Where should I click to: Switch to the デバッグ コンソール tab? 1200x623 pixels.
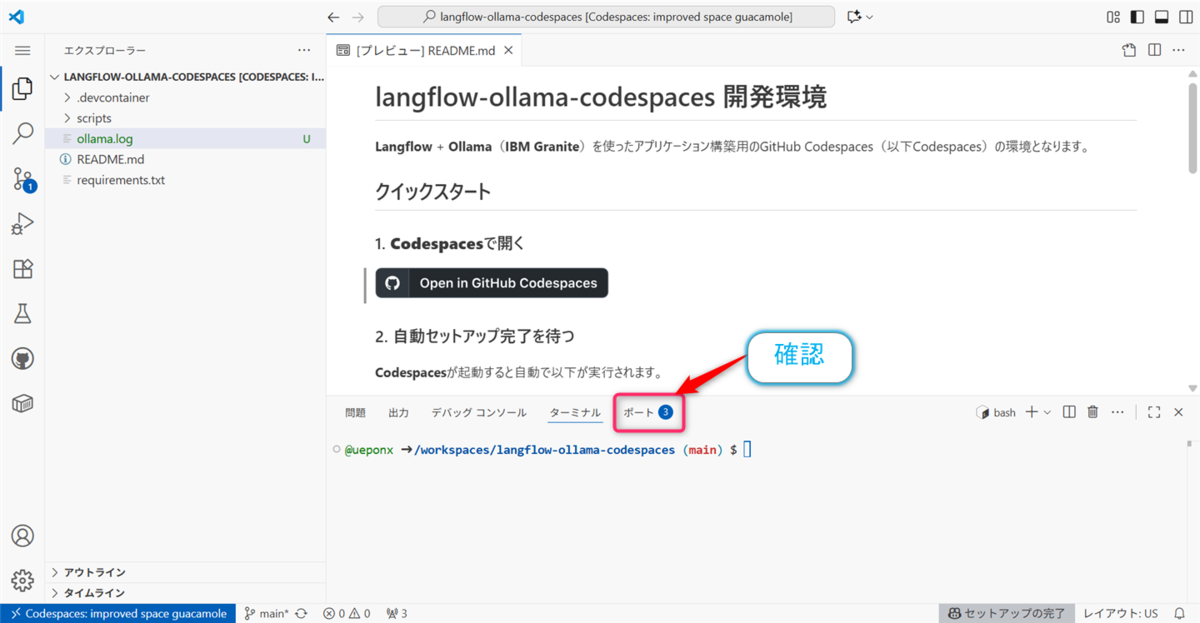click(x=479, y=412)
